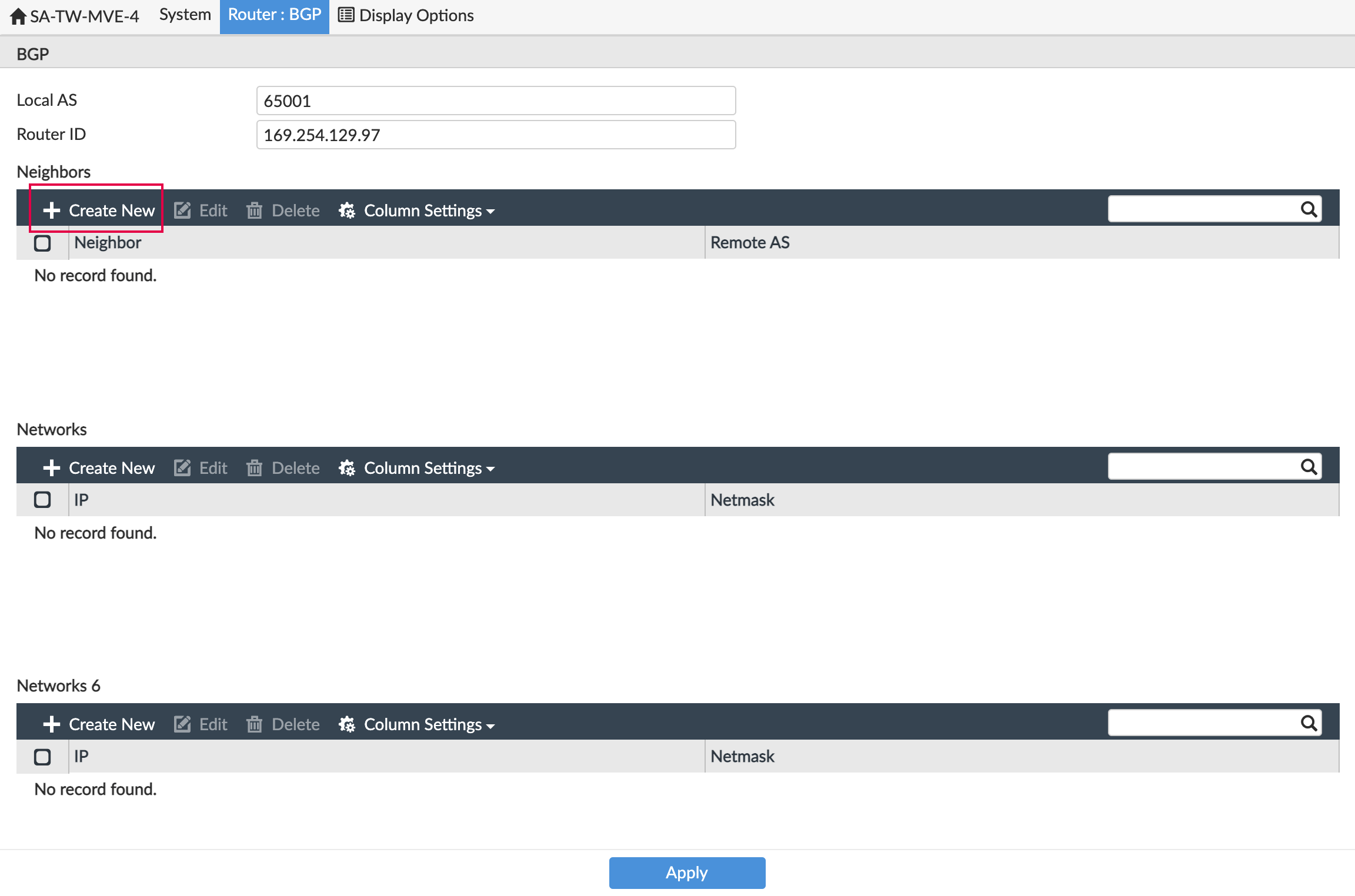Viewport: 1355px width, 896px height.
Task: Click the Apply button
Action: [686, 872]
